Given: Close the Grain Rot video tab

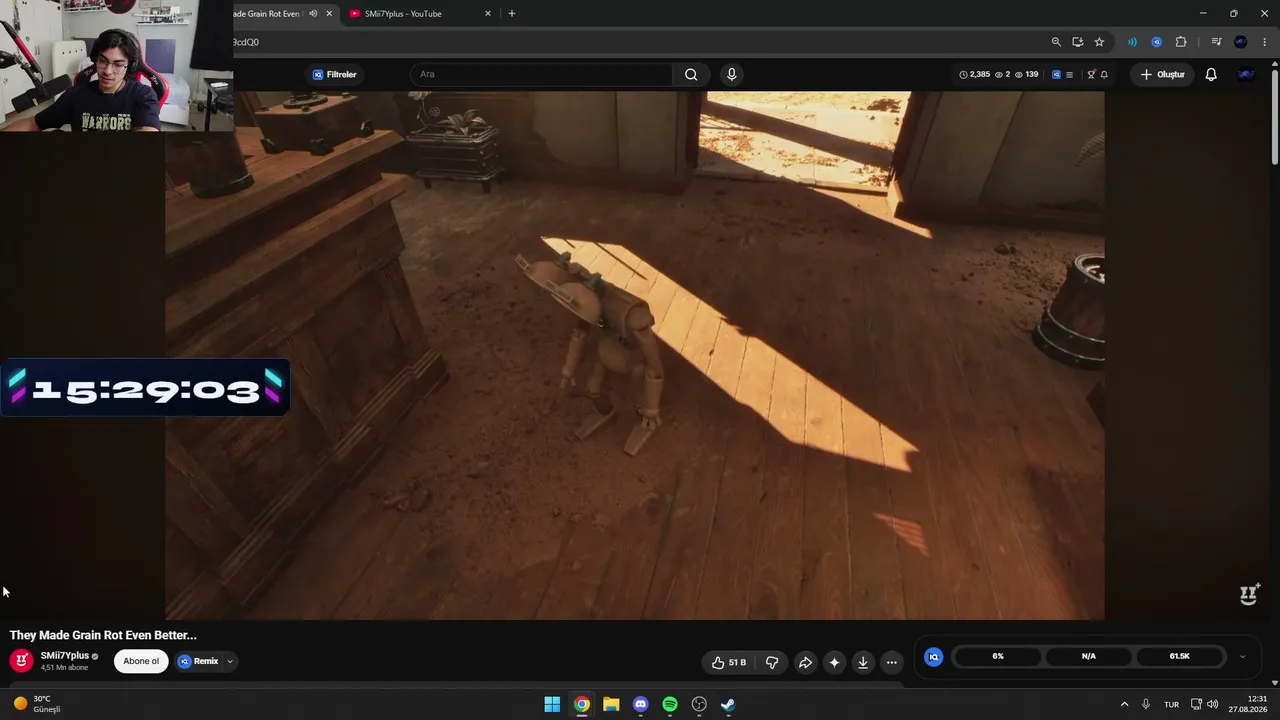Looking at the screenshot, I should click(329, 14).
